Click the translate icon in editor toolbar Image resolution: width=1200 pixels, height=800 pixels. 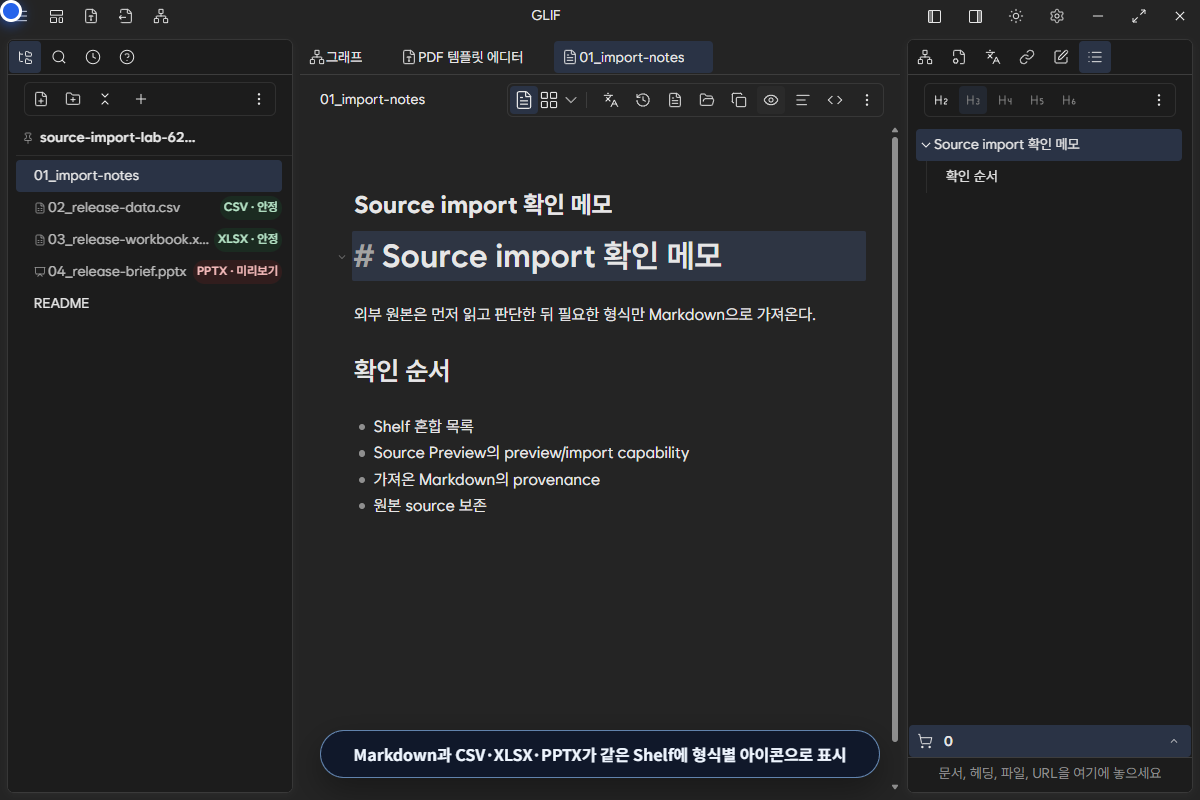tap(611, 100)
